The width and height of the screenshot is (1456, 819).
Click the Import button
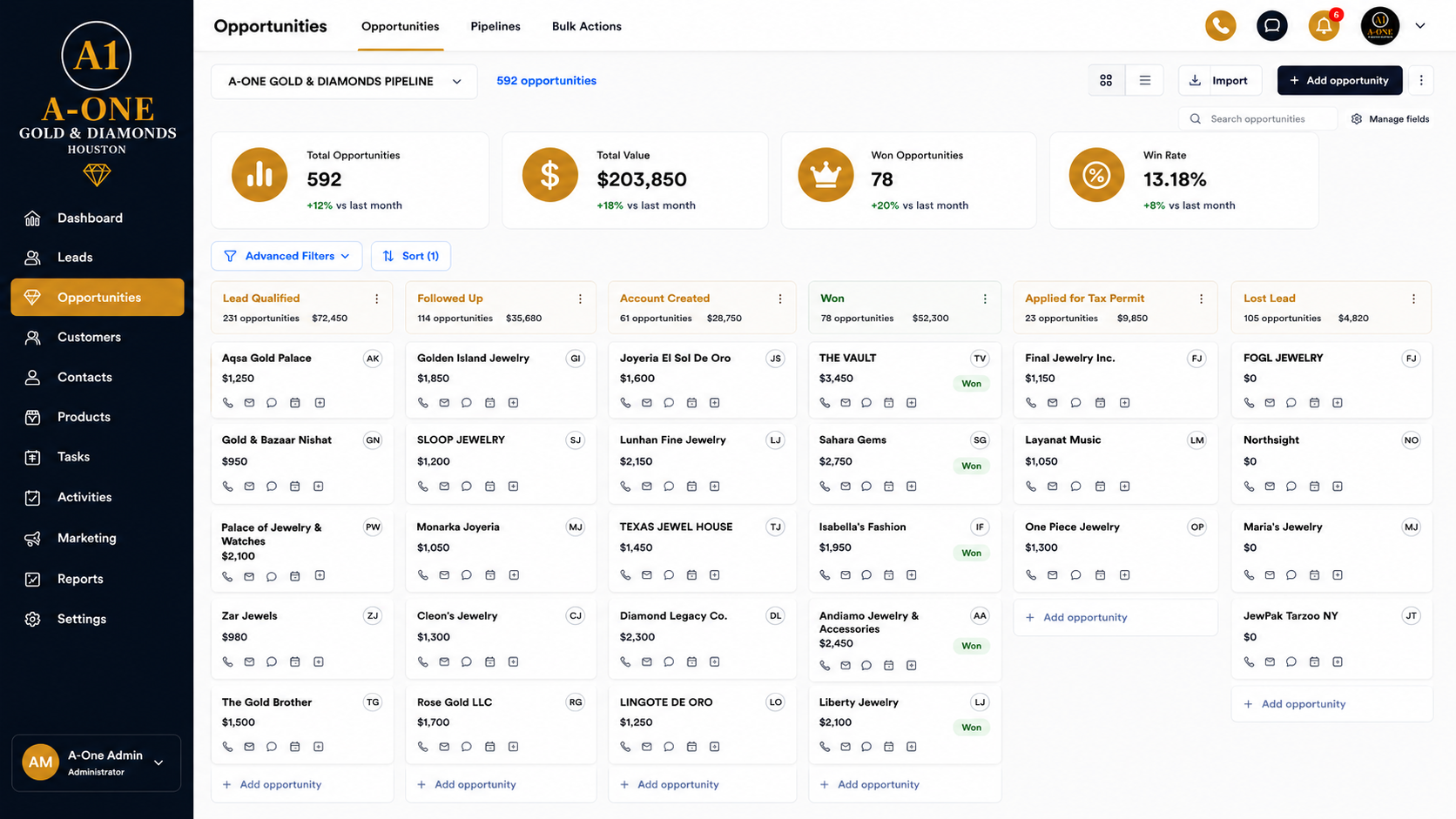(1219, 80)
